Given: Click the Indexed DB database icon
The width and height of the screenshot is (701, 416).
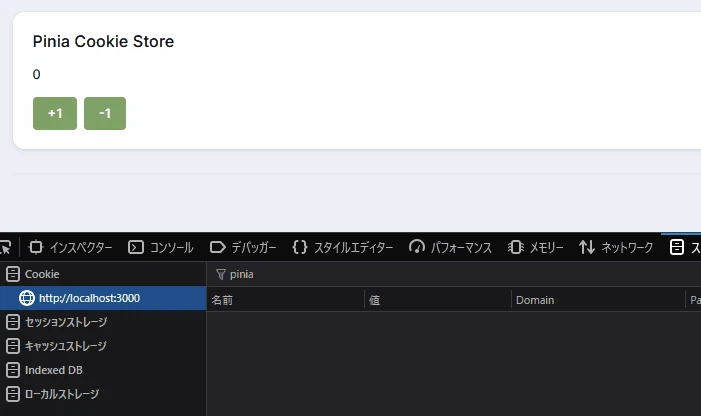Looking at the screenshot, I should [13, 370].
